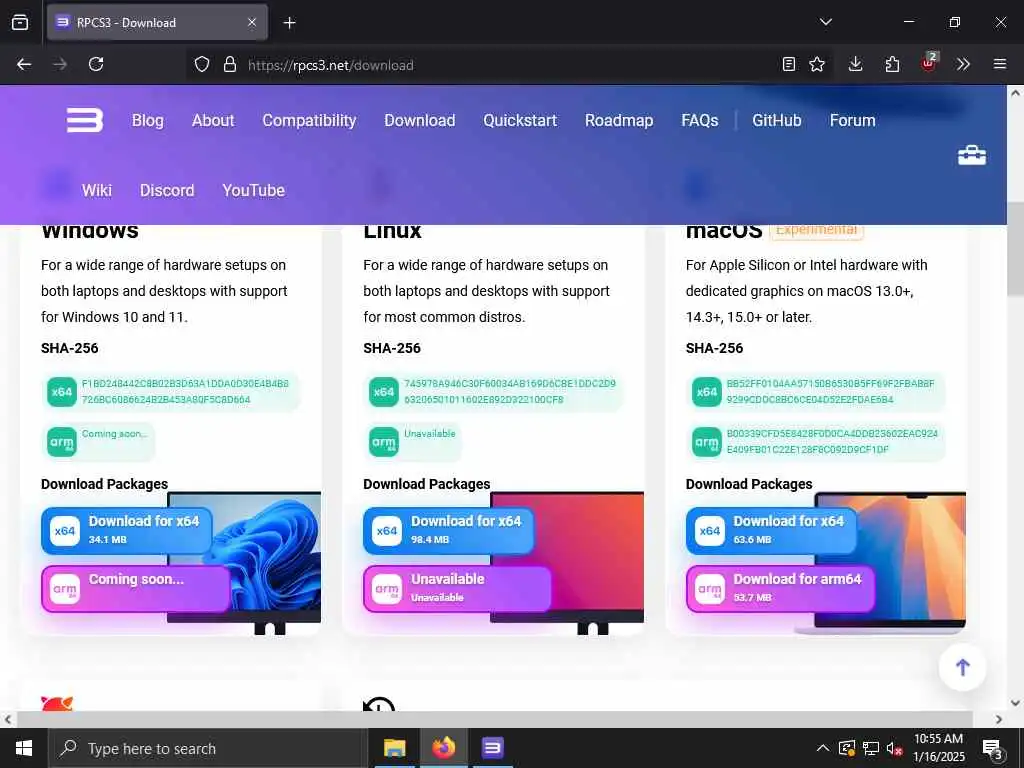1024x768 pixels.
Task: Show hidden system tray icons
Action: (x=823, y=748)
